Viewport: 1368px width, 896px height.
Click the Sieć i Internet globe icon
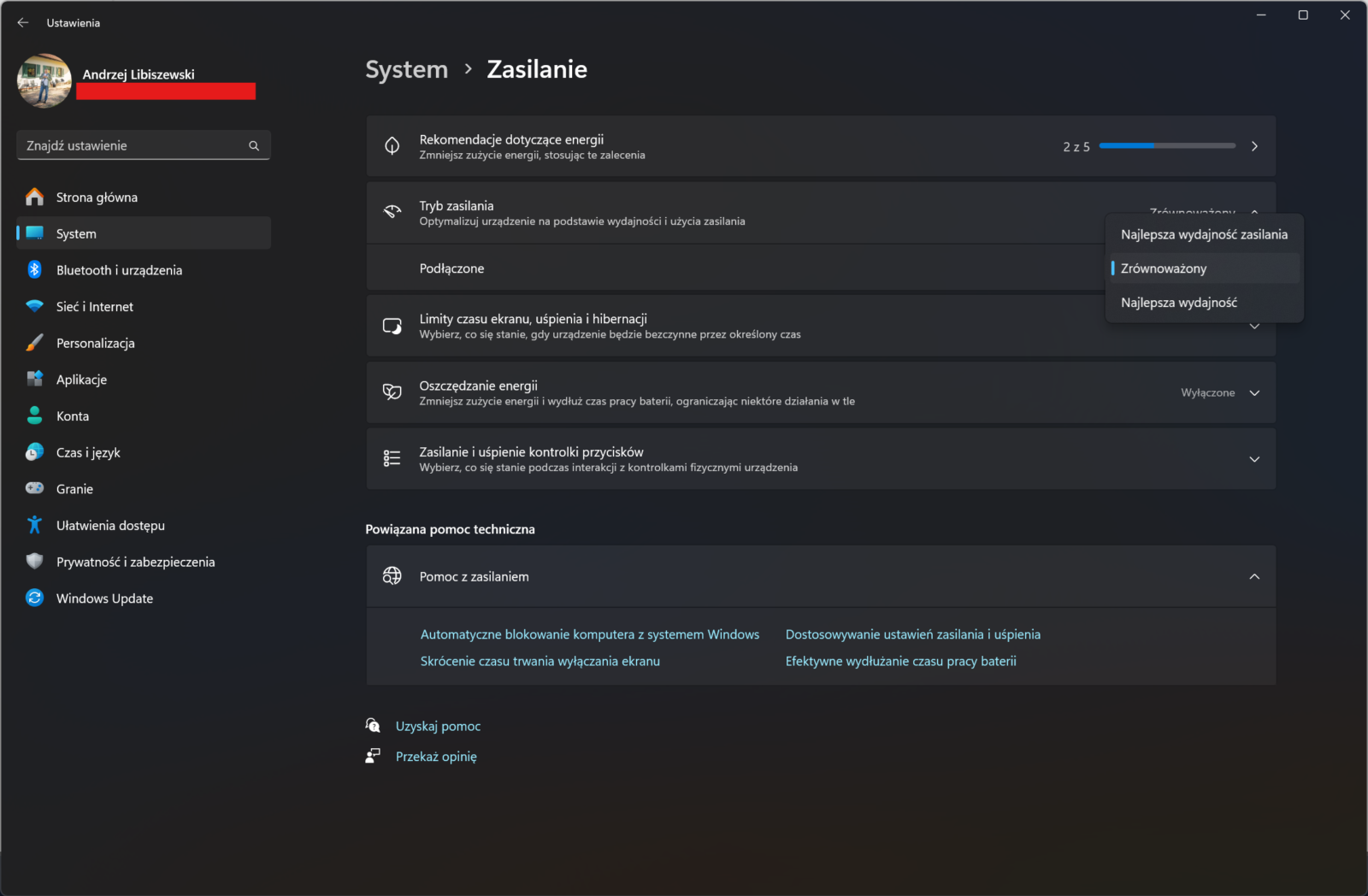tap(34, 306)
